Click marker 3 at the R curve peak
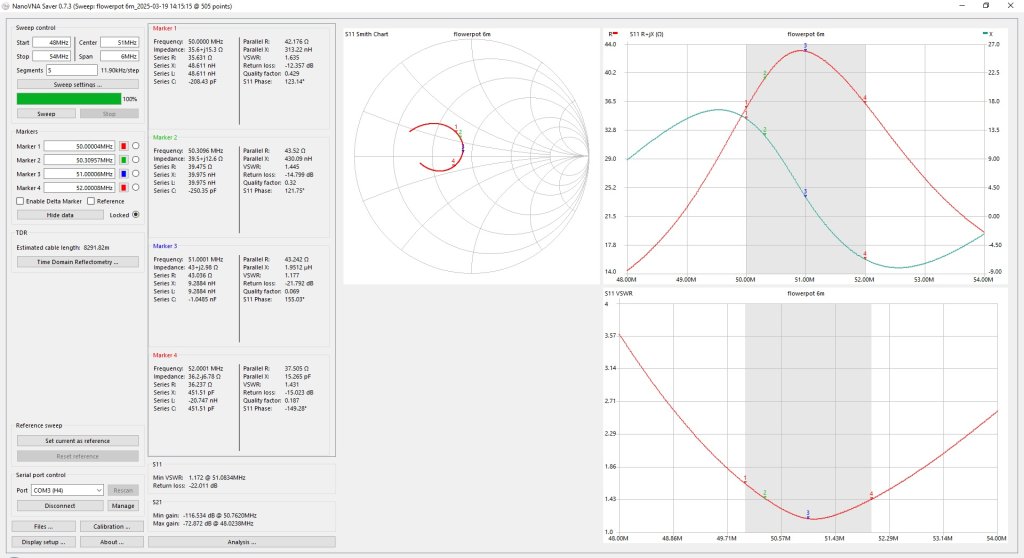 (805, 48)
